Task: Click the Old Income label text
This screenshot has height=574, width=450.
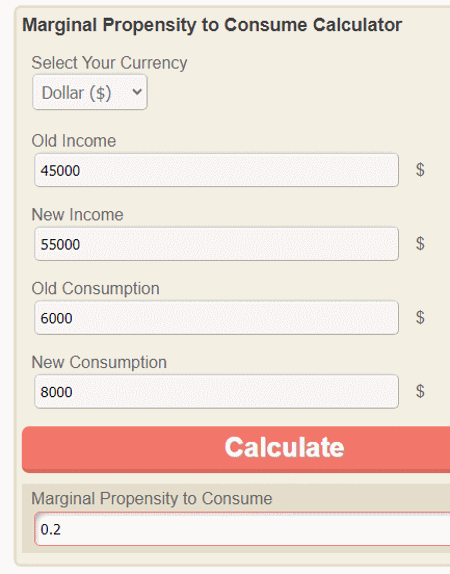Action: click(x=74, y=141)
